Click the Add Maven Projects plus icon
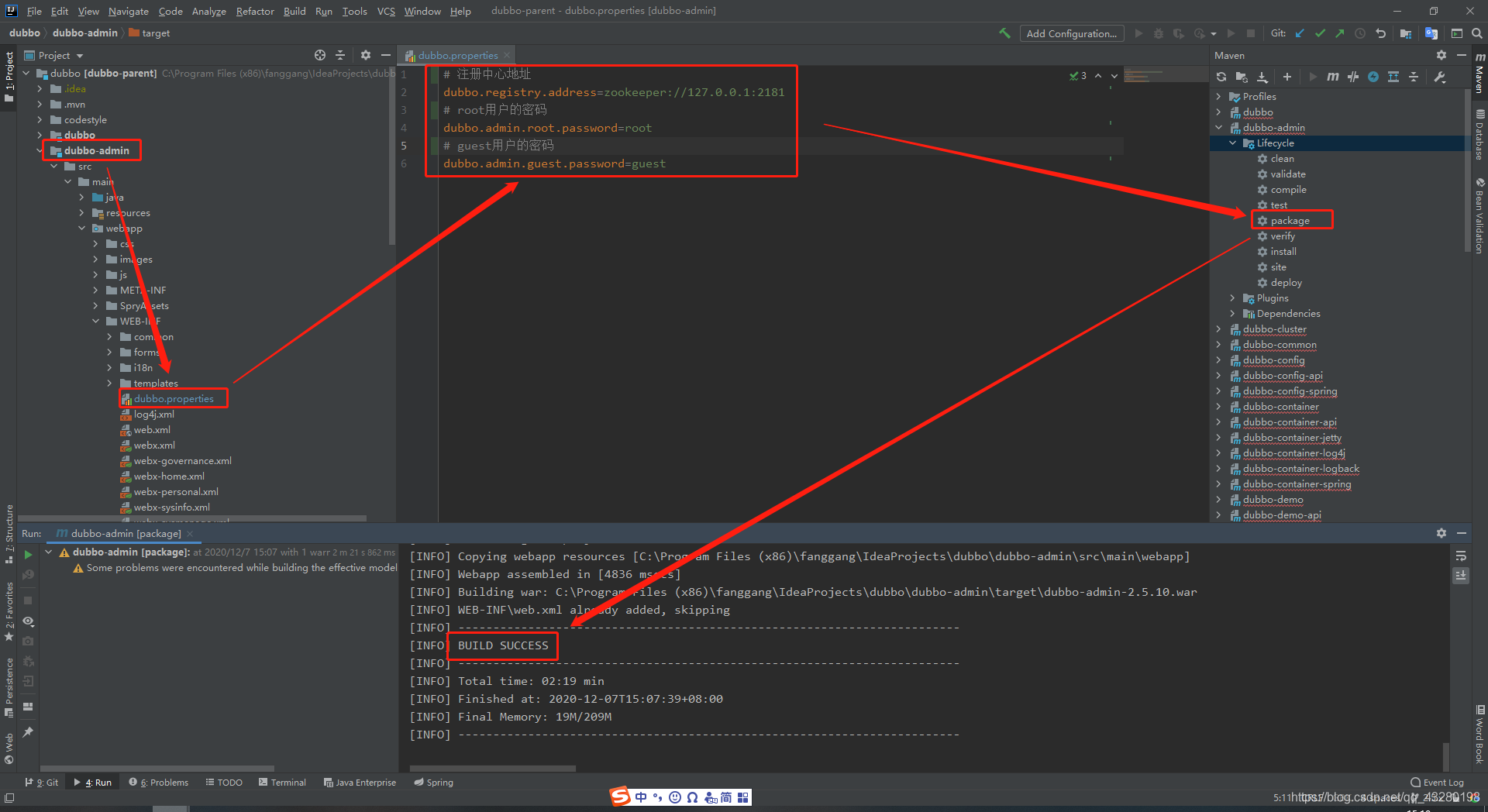Viewport: 1488px width, 812px height. tap(1287, 77)
